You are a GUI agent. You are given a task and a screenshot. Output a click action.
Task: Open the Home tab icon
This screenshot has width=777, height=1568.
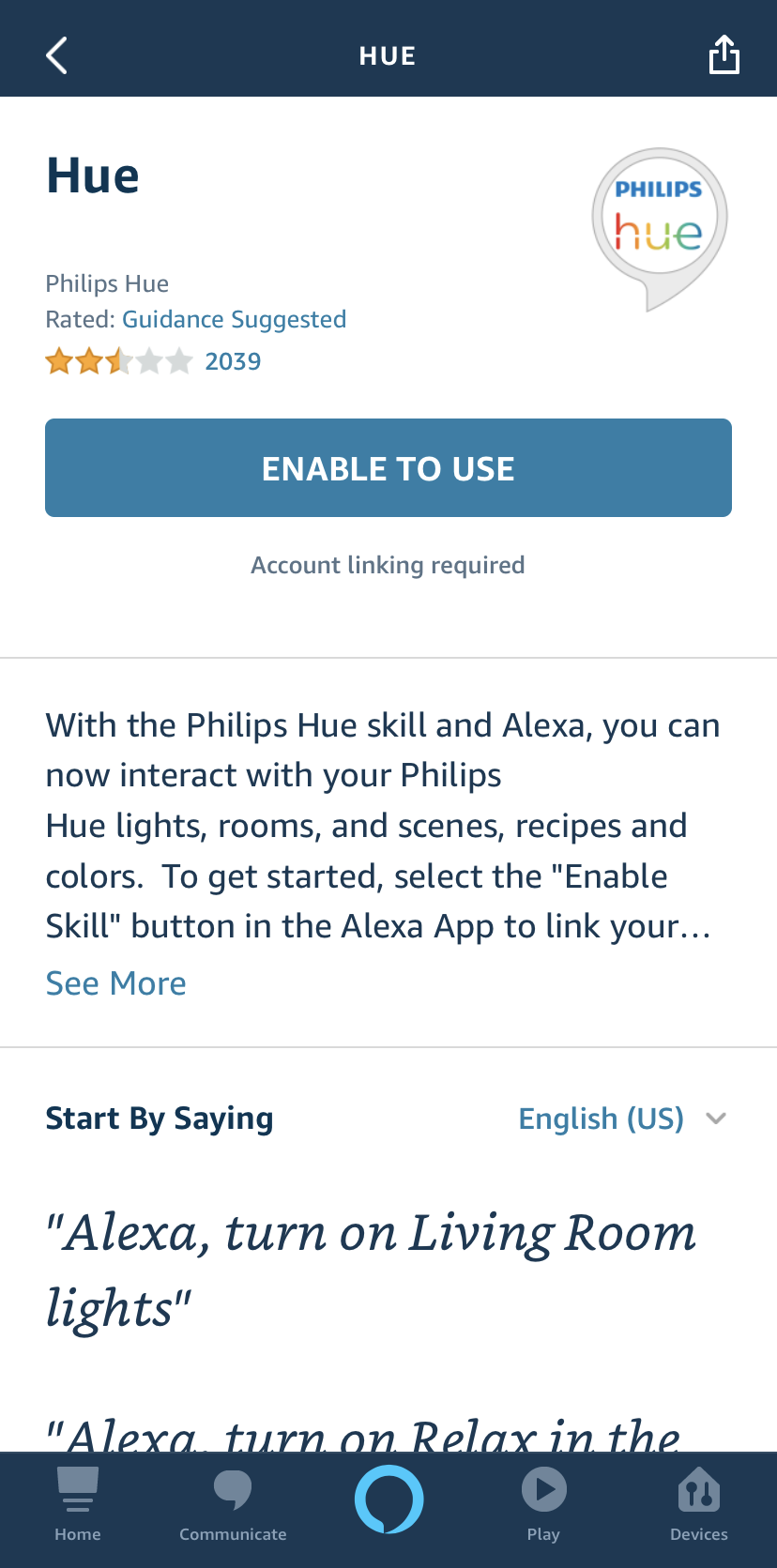tap(78, 1489)
